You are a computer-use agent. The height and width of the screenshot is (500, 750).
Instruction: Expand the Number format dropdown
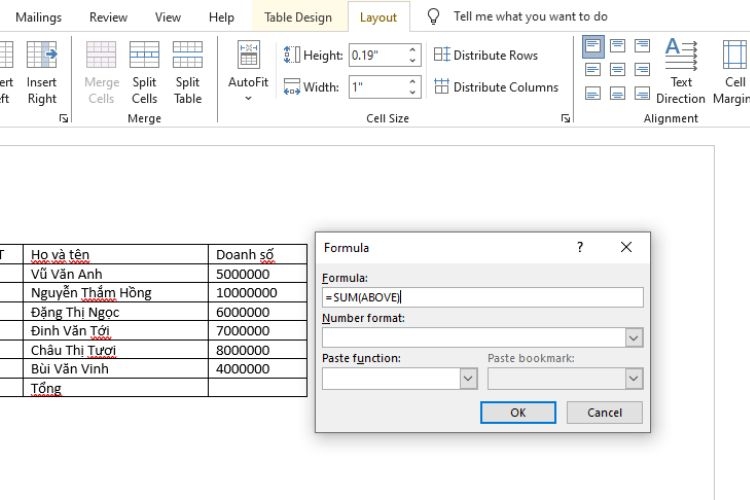coord(634,338)
